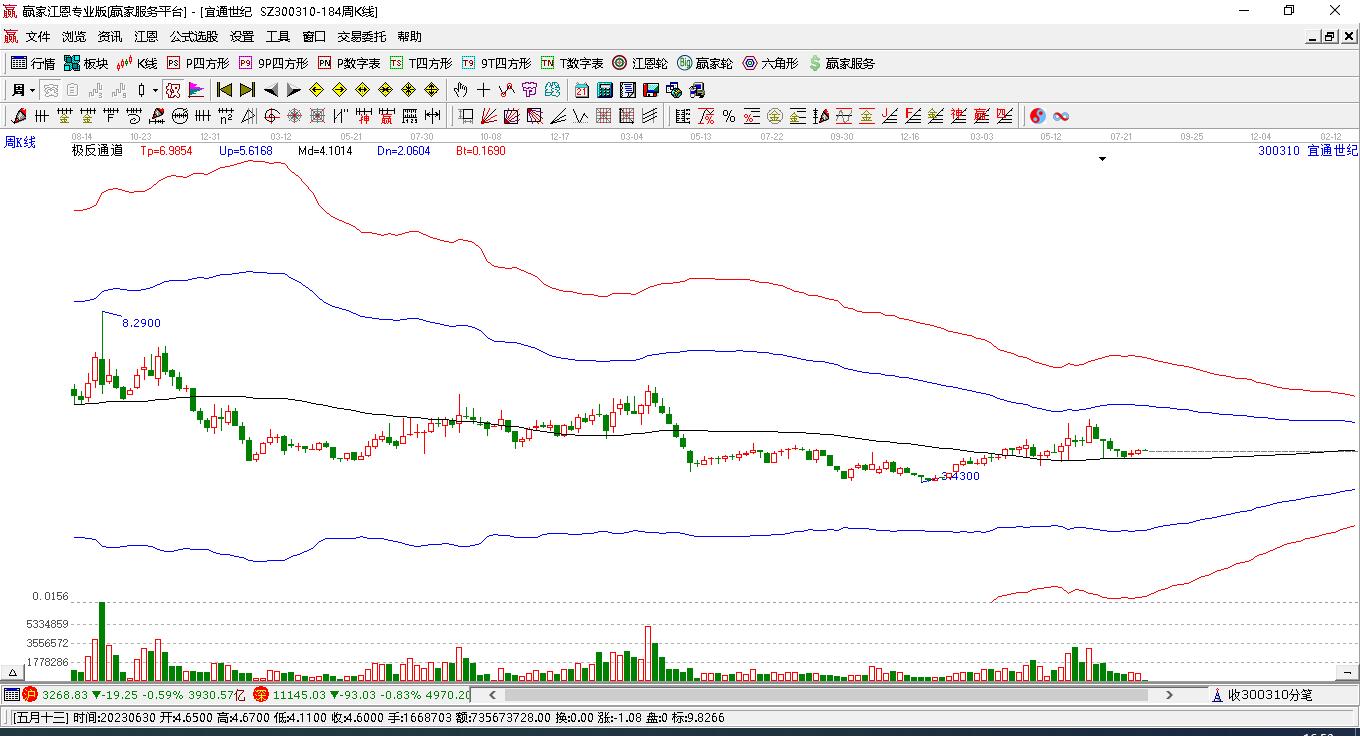Screen dimensions: 1360x736
Task: Click the yin-yang symbol icon
Action: pos(1037,116)
